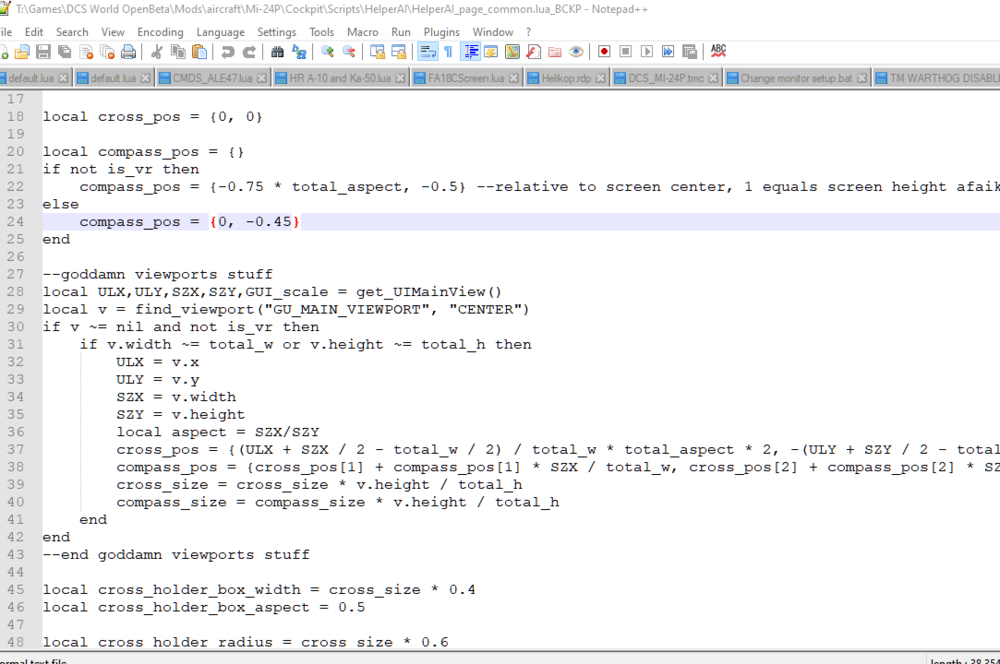
Task: Click the Close document toolbar icon
Action: coord(86,52)
